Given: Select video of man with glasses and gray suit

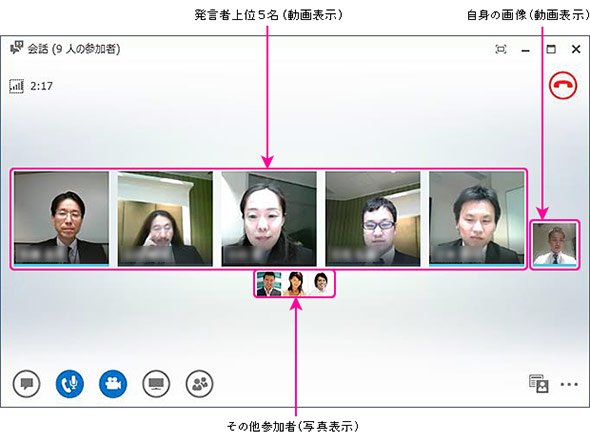Looking at the screenshot, I should click(x=61, y=219).
